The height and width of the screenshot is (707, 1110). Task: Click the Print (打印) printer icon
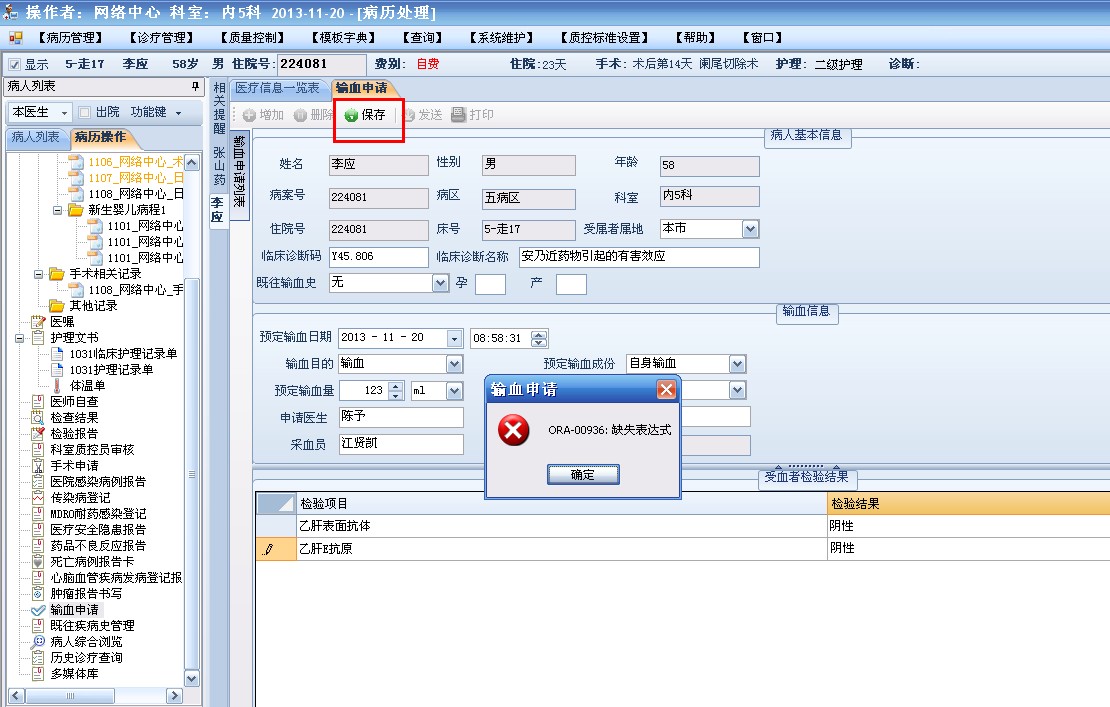[459, 114]
